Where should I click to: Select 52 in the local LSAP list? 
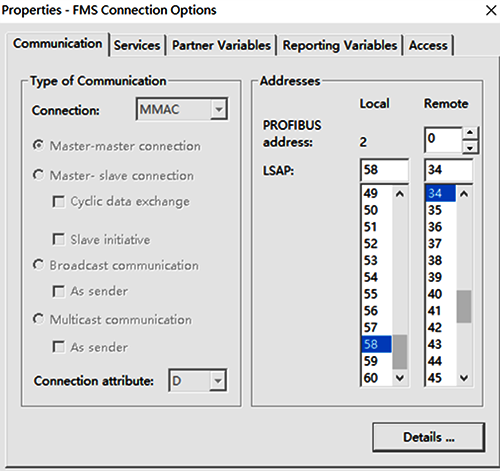pyautogui.click(x=377, y=244)
